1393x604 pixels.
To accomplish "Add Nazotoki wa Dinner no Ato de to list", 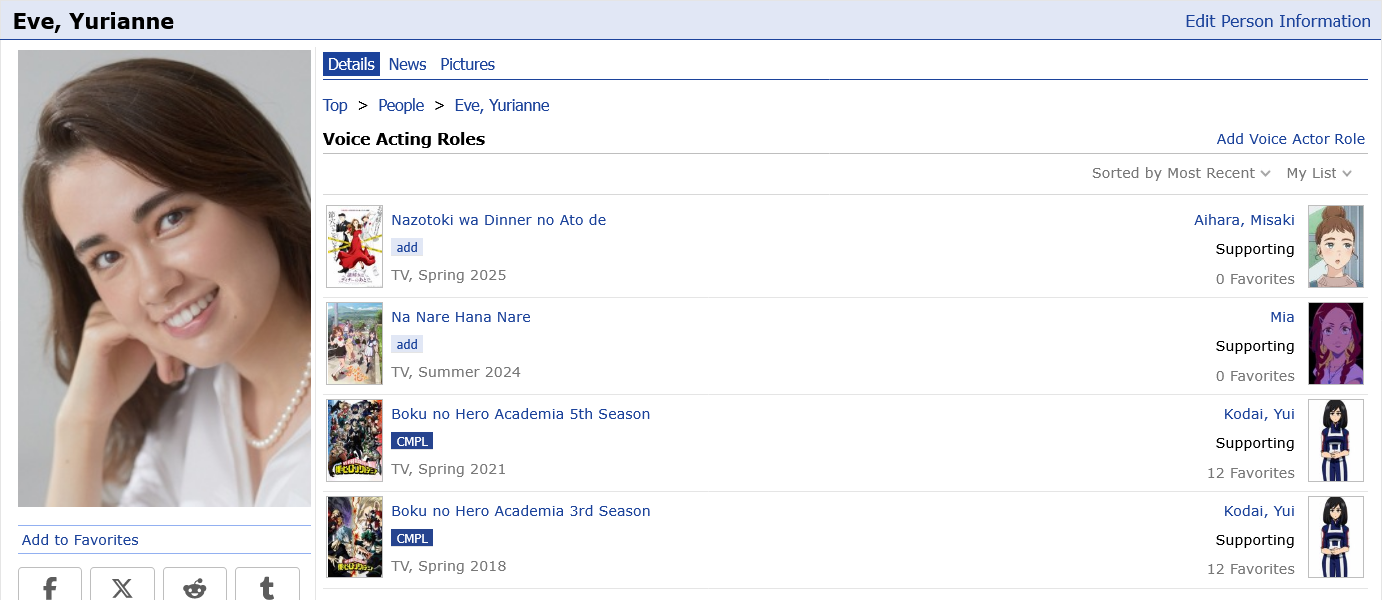I will point(407,247).
